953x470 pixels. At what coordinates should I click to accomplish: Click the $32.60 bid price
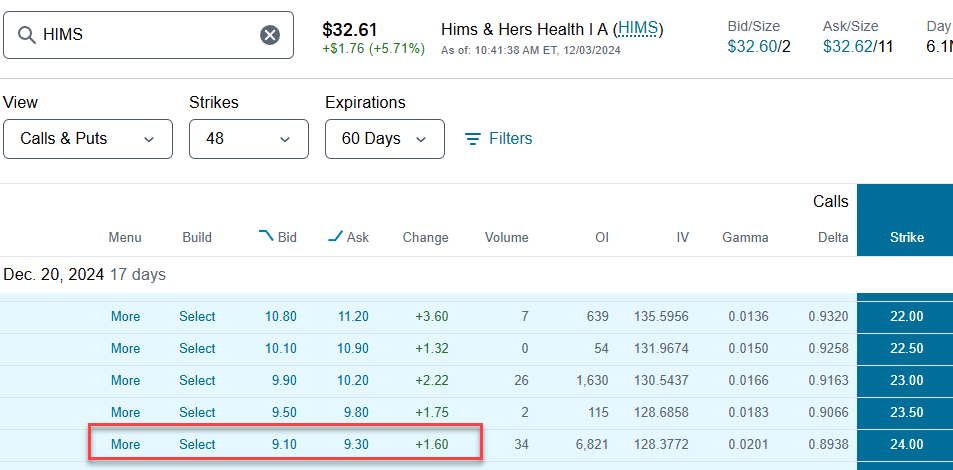pos(752,46)
